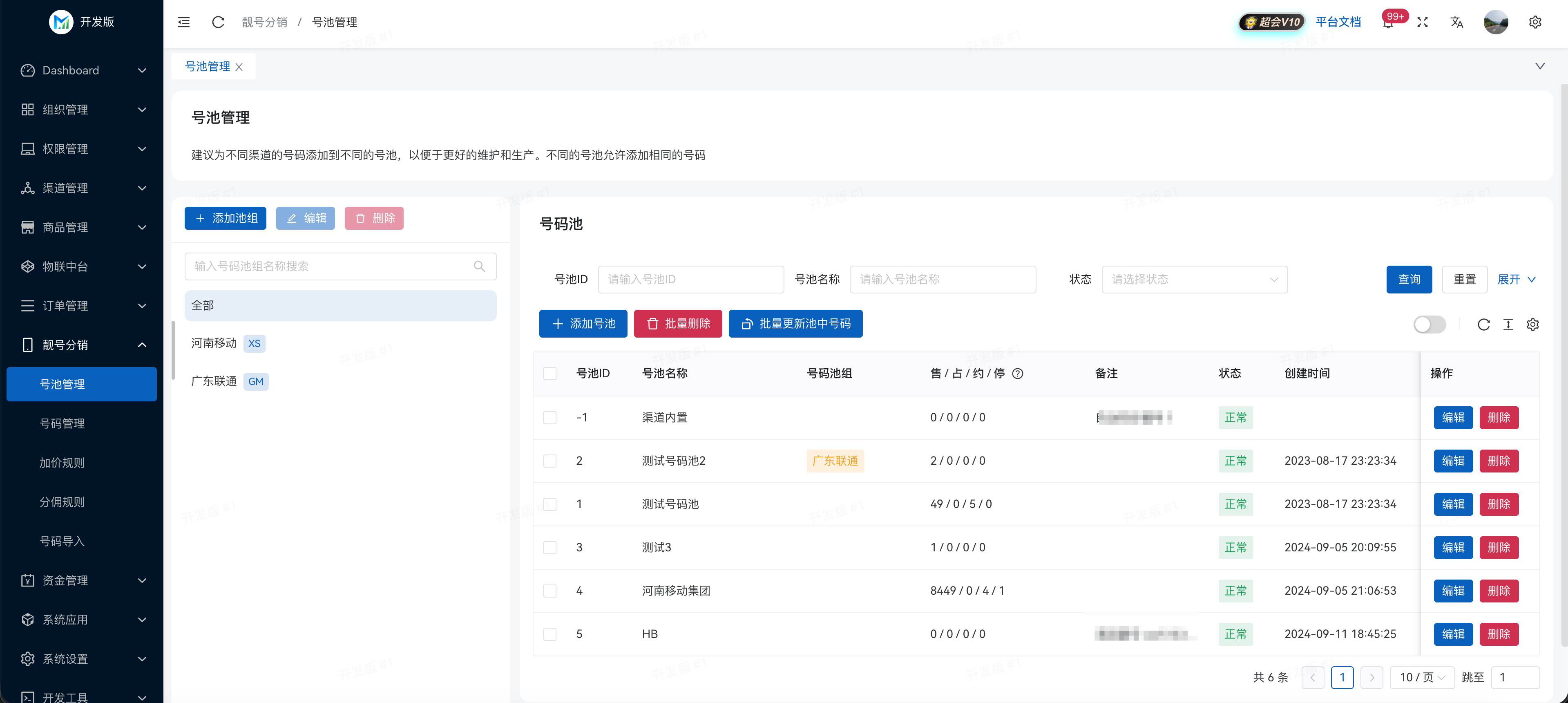Close the 号池管理 tab
This screenshot has height=703, width=1568.
coord(239,67)
